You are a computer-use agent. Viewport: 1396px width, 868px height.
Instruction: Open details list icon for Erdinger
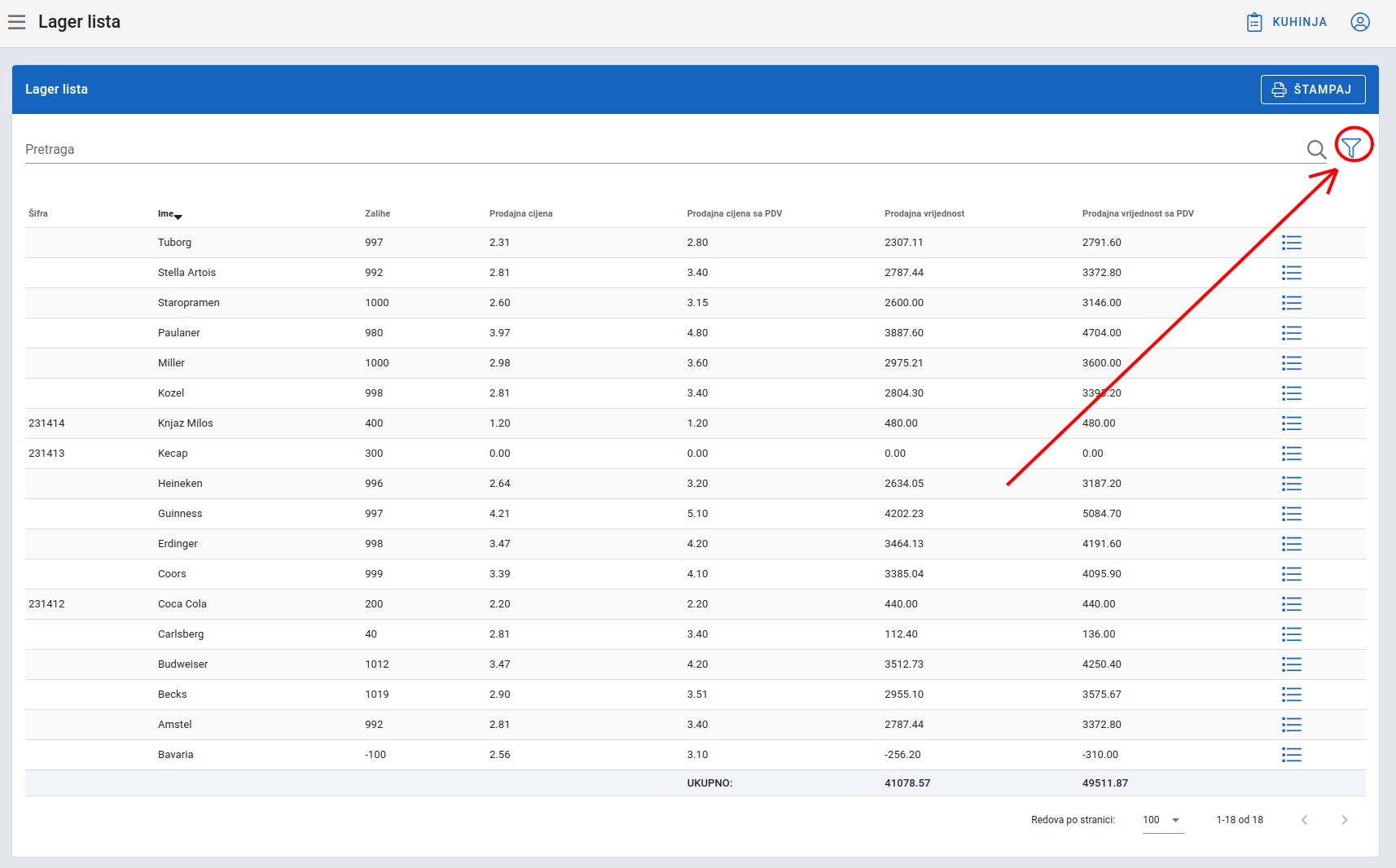pyautogui.click(x=1292, y=544)
